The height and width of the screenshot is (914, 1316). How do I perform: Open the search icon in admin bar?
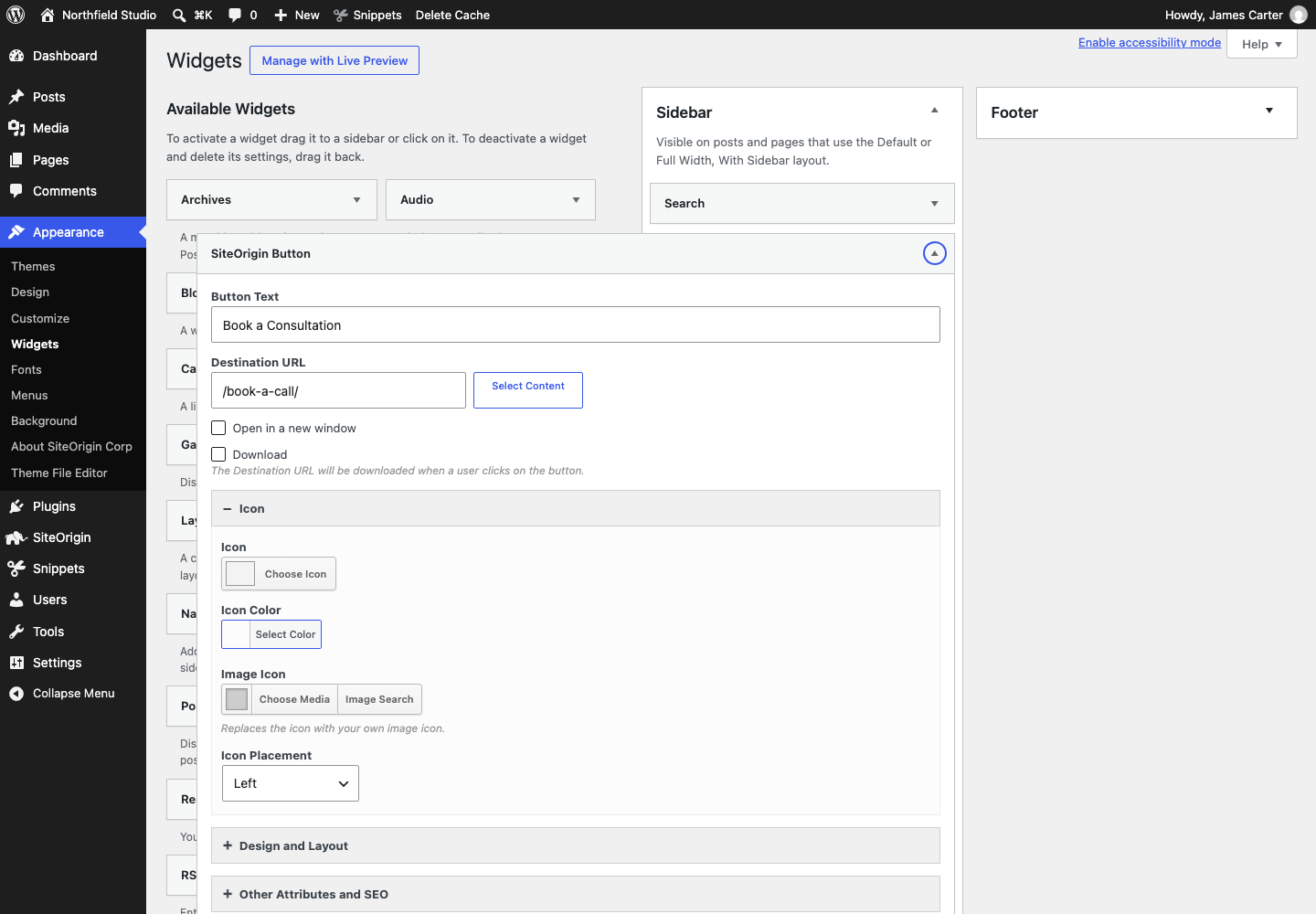click(x=179, y=15)
